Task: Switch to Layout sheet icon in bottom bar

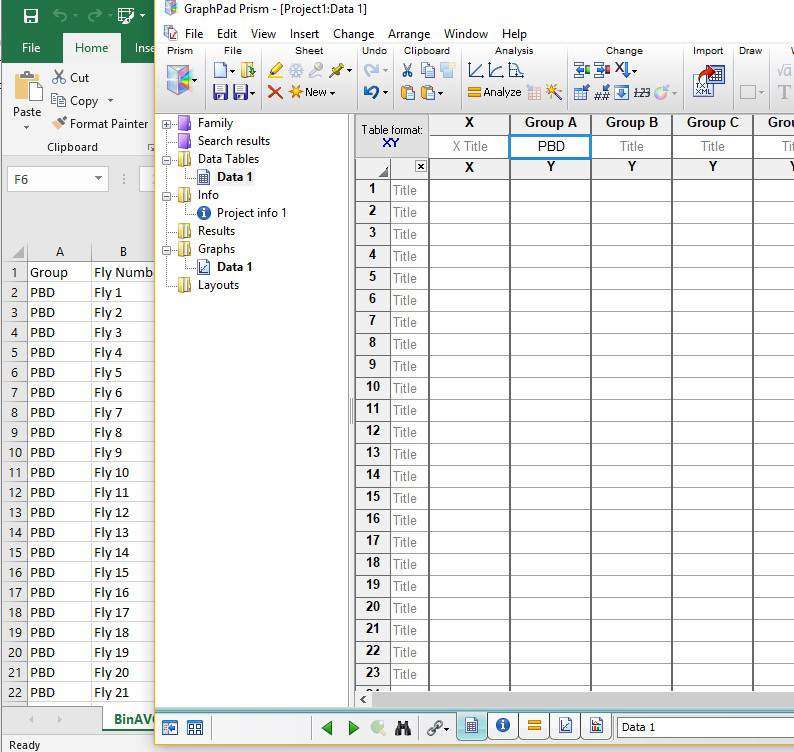Action: coord(597,726)
